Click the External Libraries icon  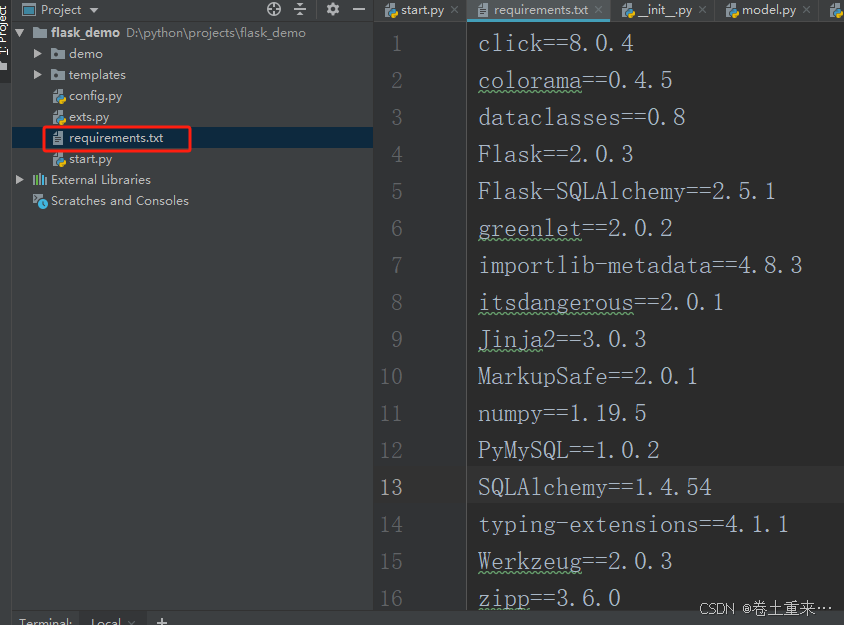[x=40, y=180]
